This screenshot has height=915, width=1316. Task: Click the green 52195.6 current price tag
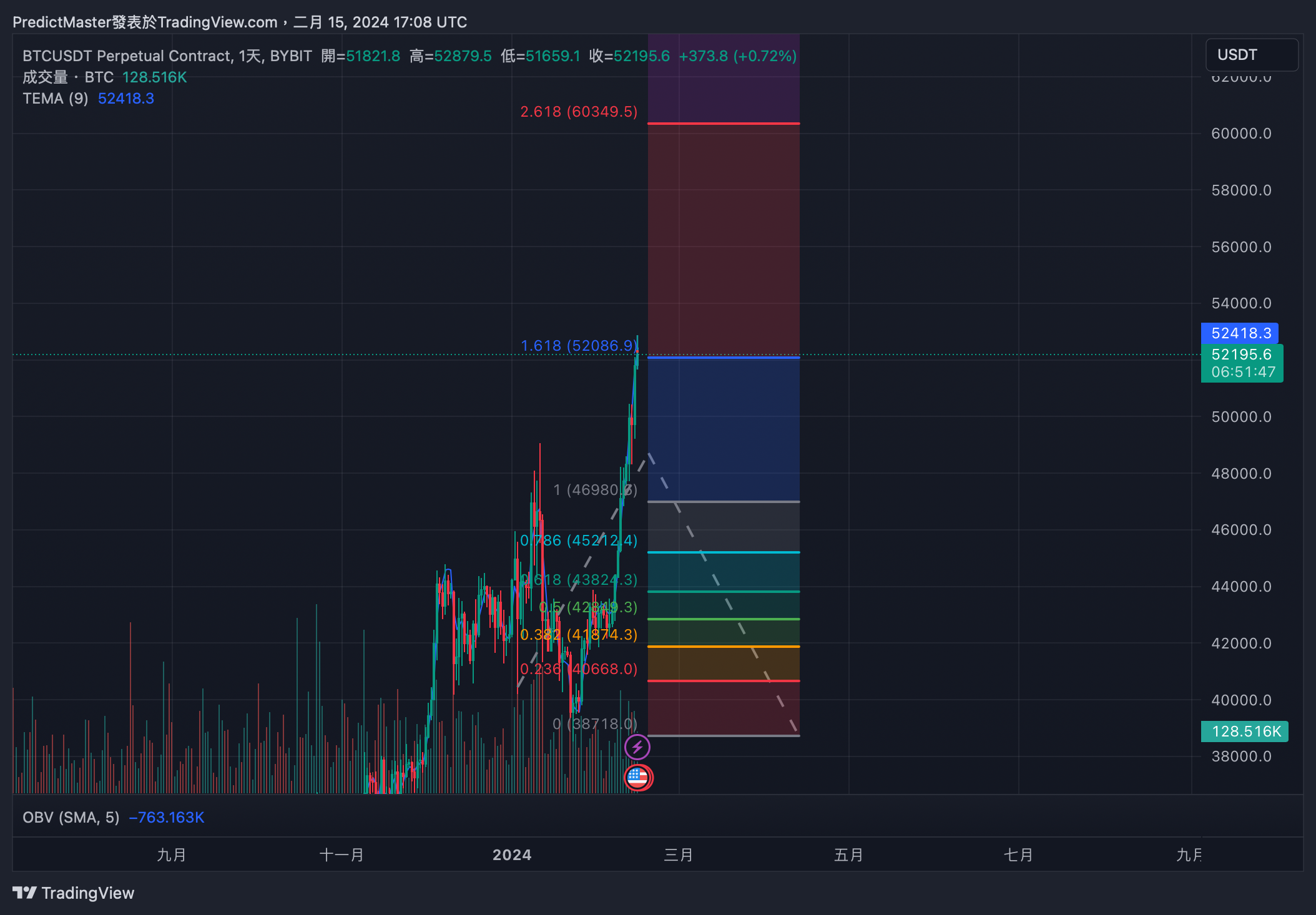pyautogui.click(x=1242, y=363)
